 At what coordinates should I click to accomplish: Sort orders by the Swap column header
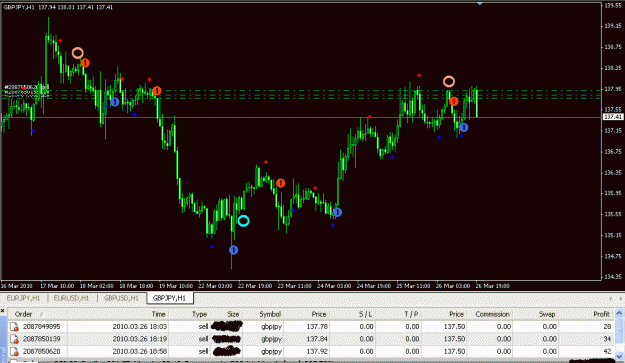pos(547,314)
